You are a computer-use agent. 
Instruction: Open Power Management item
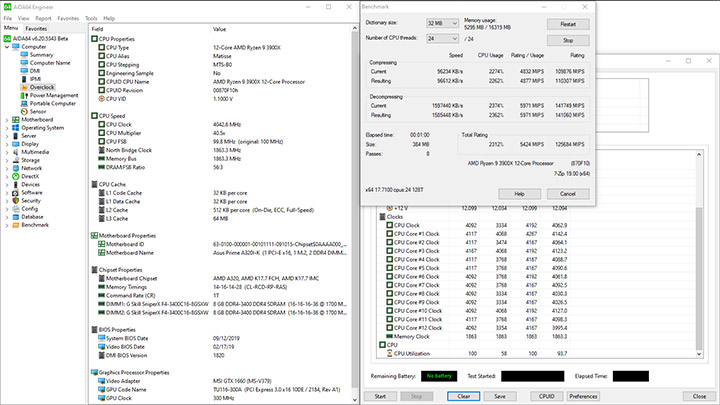[x=54, y=96]
